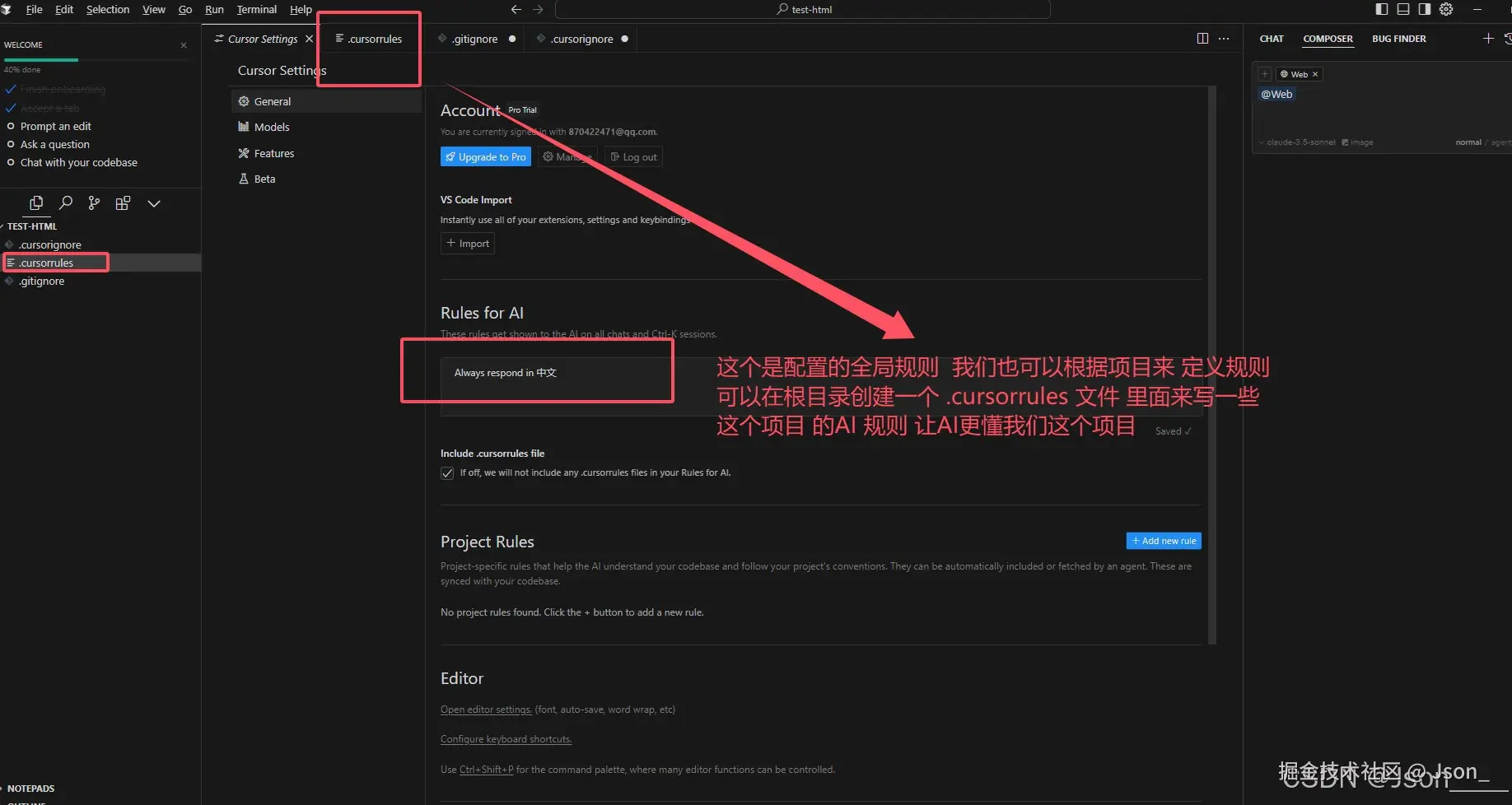
Task: Remove the Web context chip
Action: click(x=1315, y=74)
